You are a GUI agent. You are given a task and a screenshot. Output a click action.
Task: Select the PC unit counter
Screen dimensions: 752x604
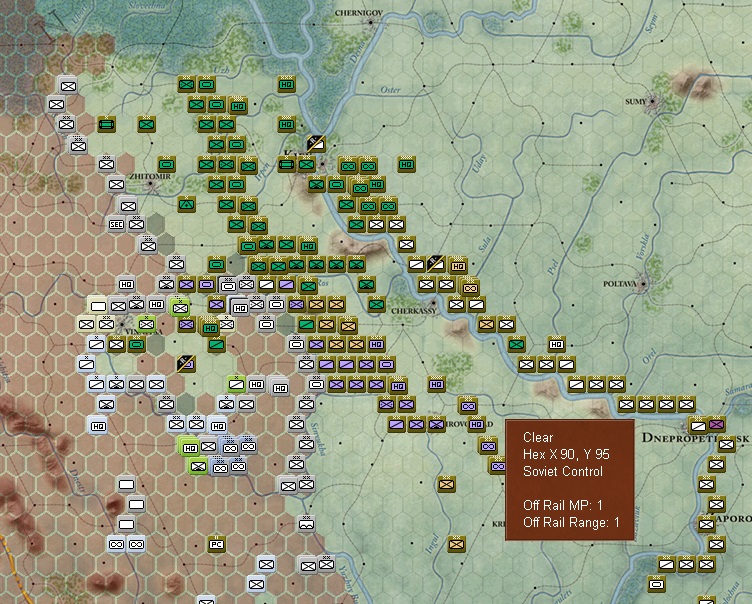(x=217, y=544)
